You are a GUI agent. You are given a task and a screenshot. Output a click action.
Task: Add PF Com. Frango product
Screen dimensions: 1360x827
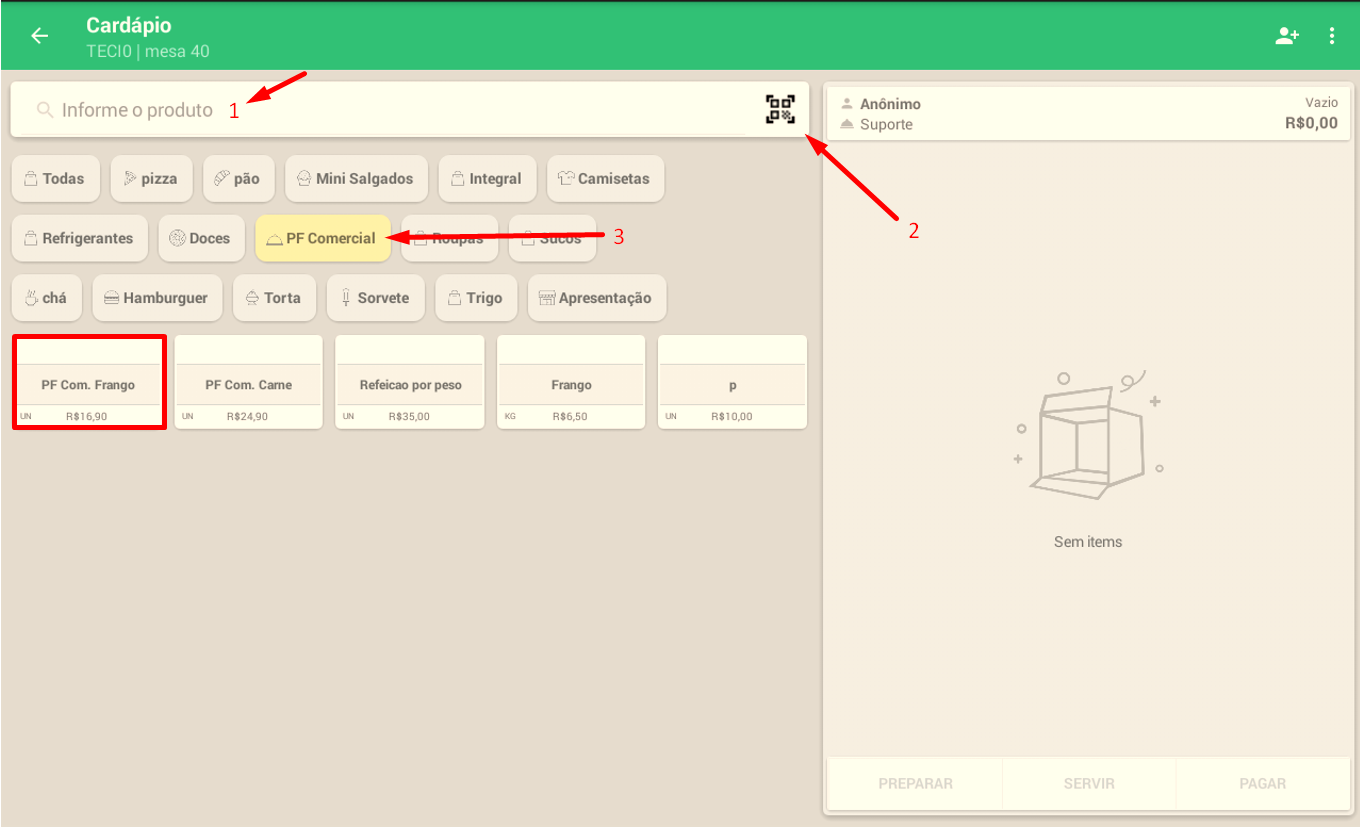pos(88,382)
